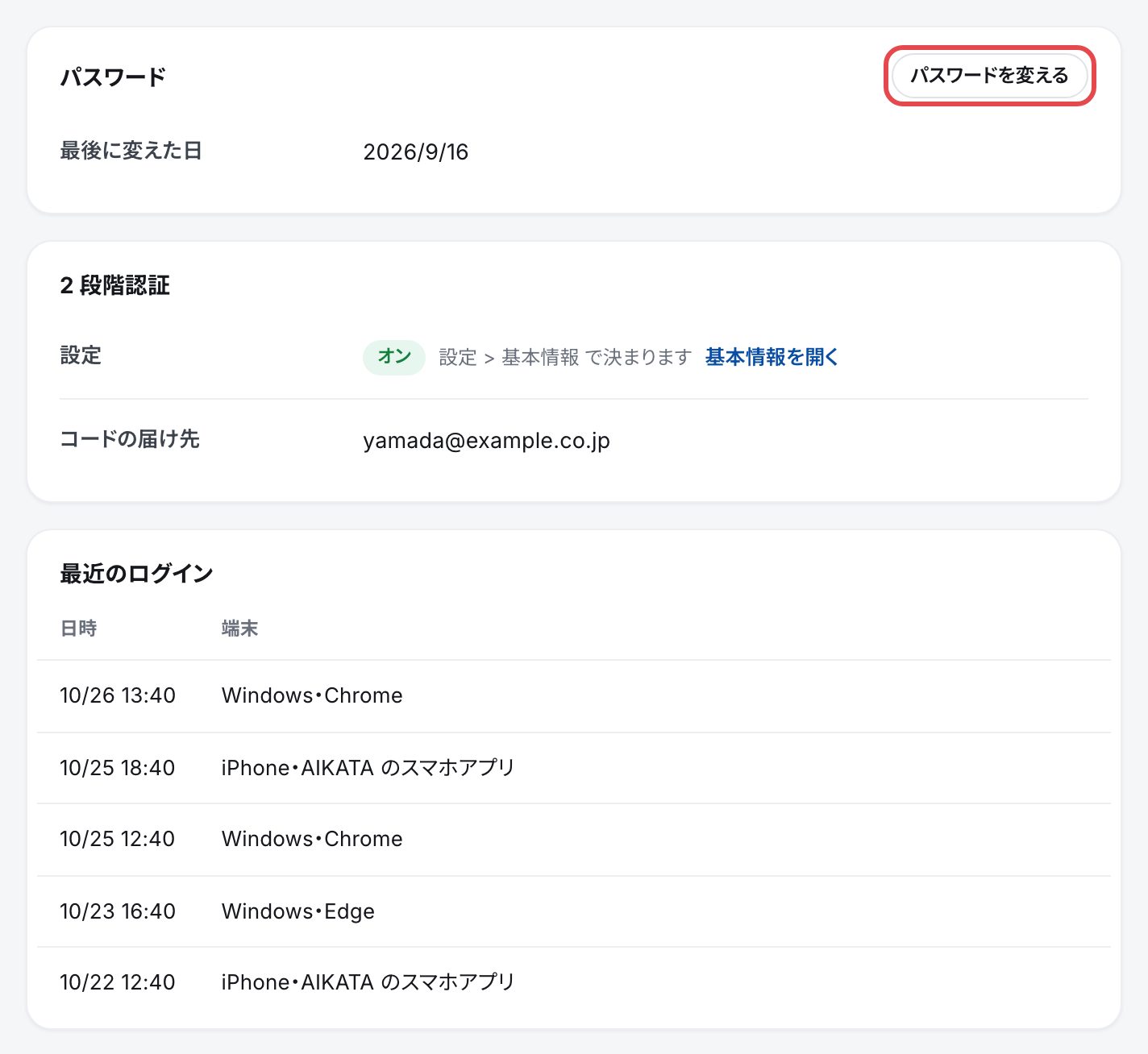Click the 設定 > 基本情報 で決まります note
This screenshot has width=1148, height=1054.
[565, 357]
